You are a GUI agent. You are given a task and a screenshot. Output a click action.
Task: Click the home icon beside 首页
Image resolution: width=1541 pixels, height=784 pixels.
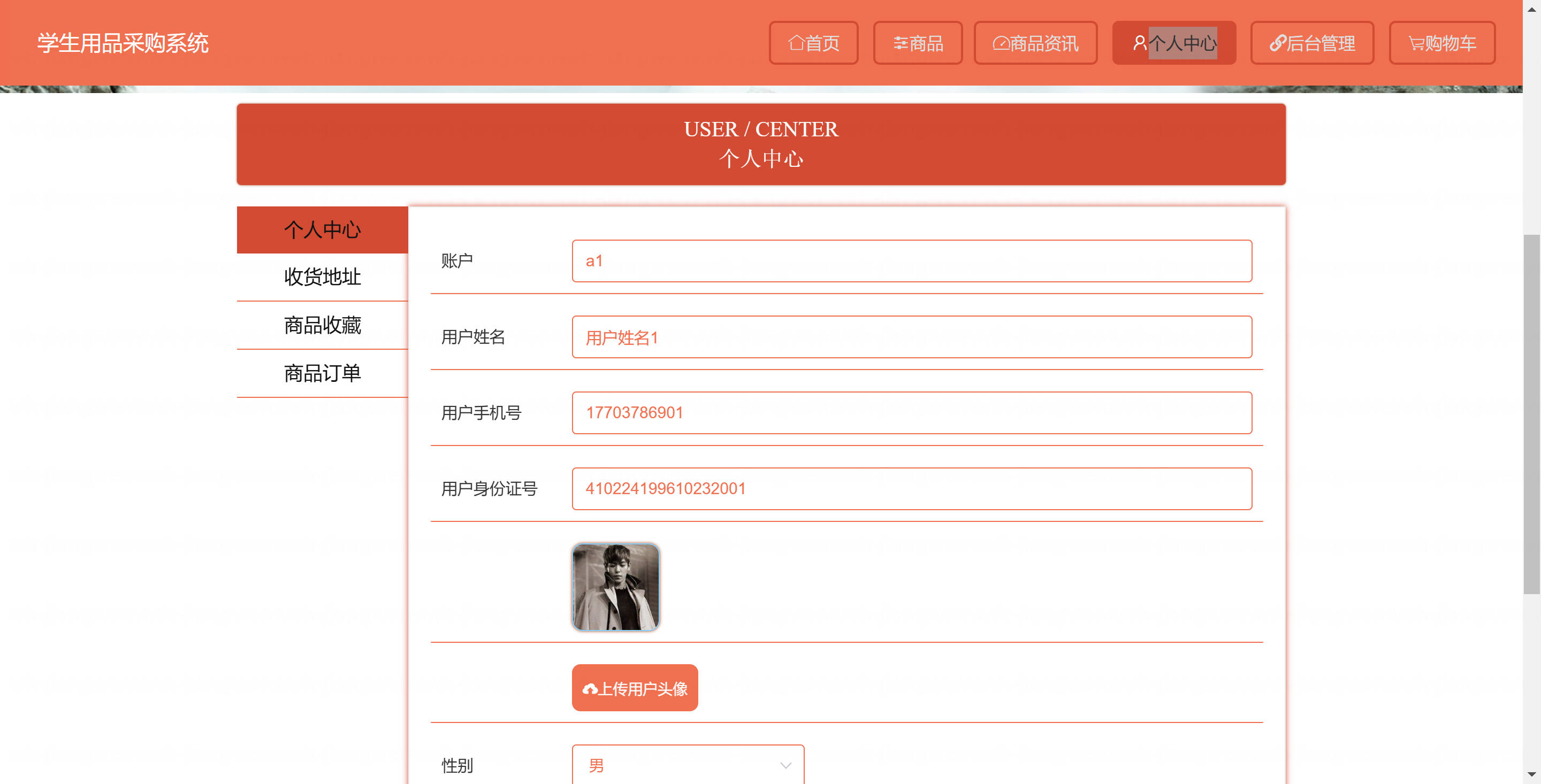[796, 43]
